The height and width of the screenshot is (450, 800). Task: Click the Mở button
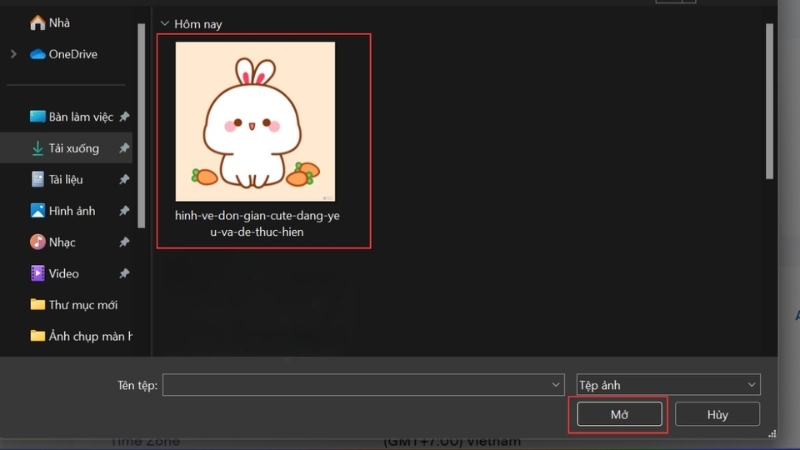pyautogui.click(x=619, y=414)
